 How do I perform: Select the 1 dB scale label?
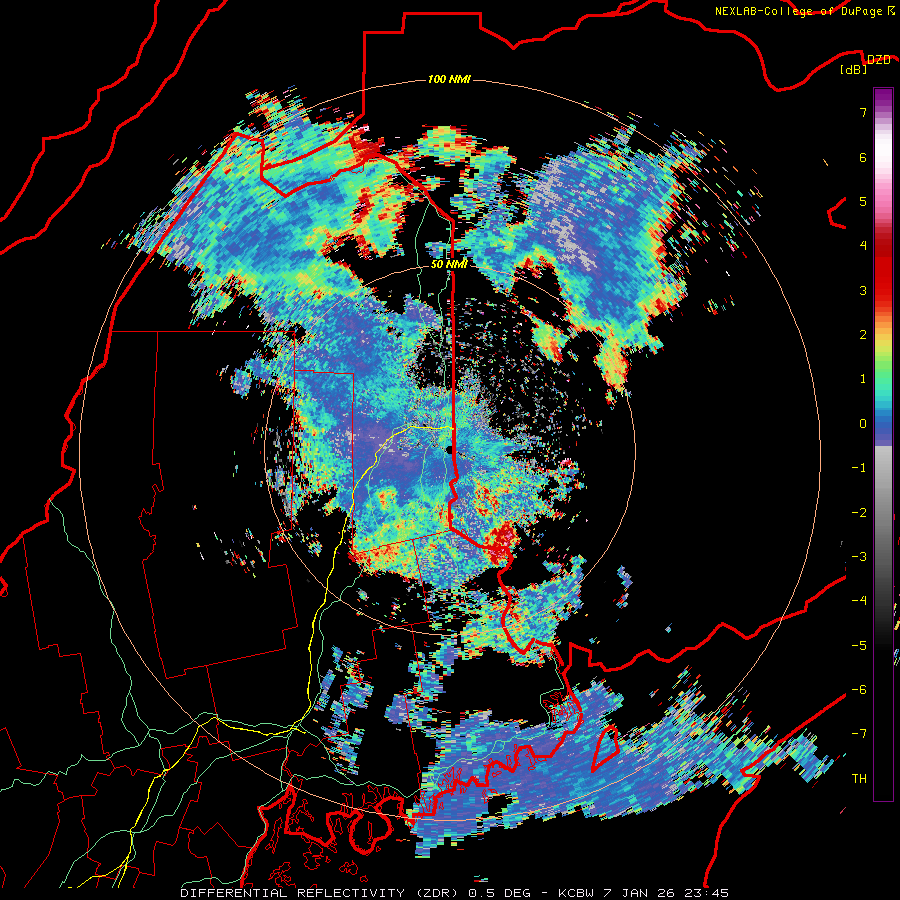[x=863, y=379]
